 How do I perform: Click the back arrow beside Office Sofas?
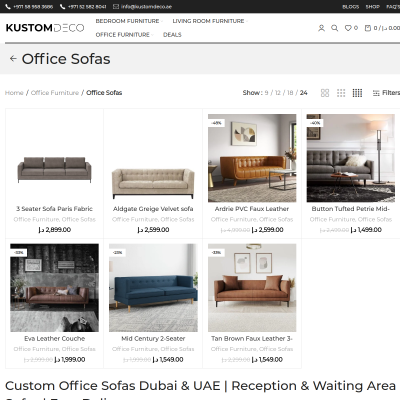coord(13,59)
